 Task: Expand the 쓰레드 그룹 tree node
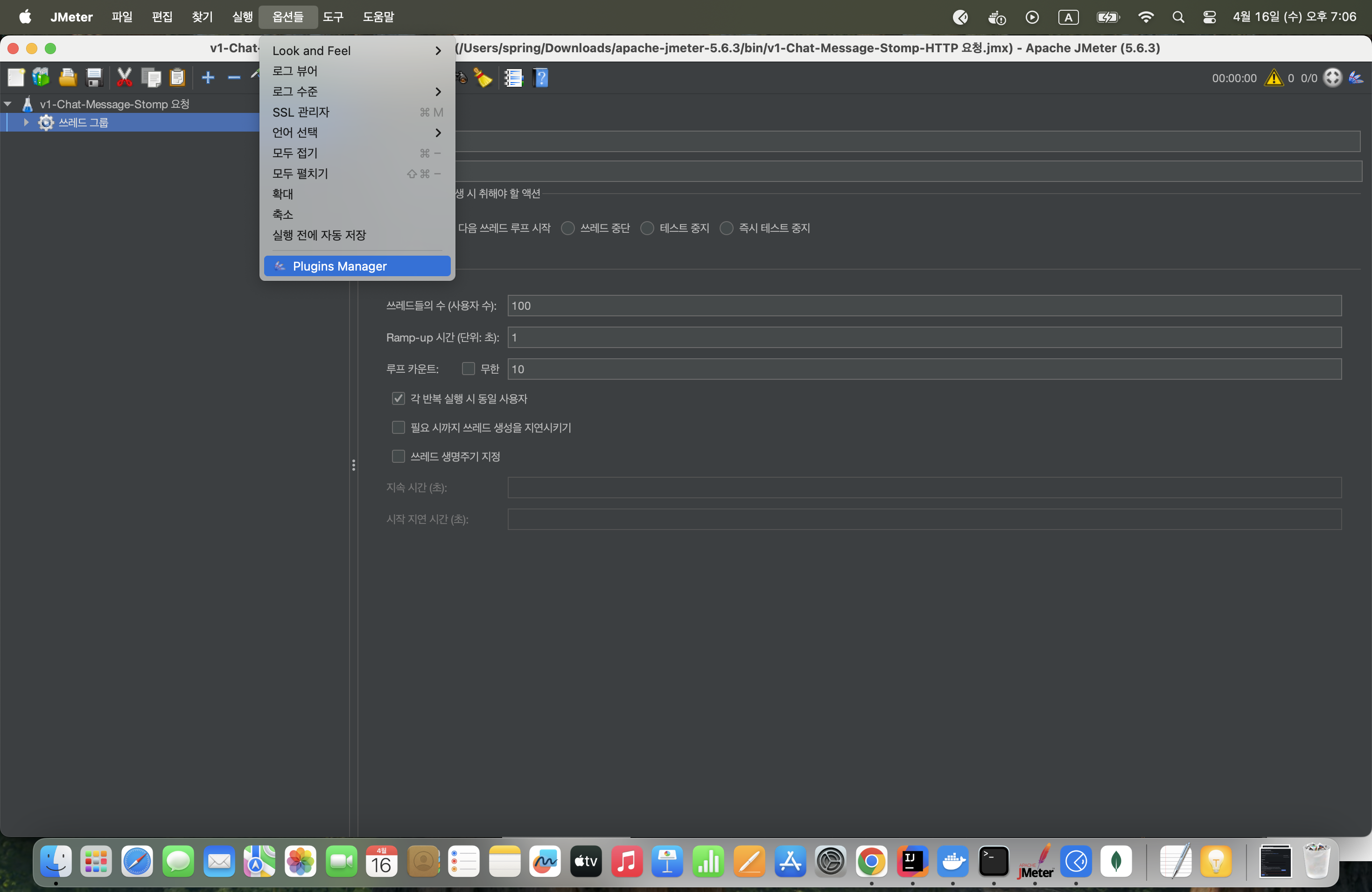click(x=26, y=122)
